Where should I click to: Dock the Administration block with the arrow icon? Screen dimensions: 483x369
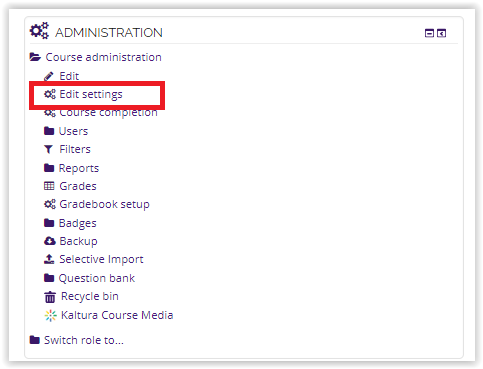point(441,33)
